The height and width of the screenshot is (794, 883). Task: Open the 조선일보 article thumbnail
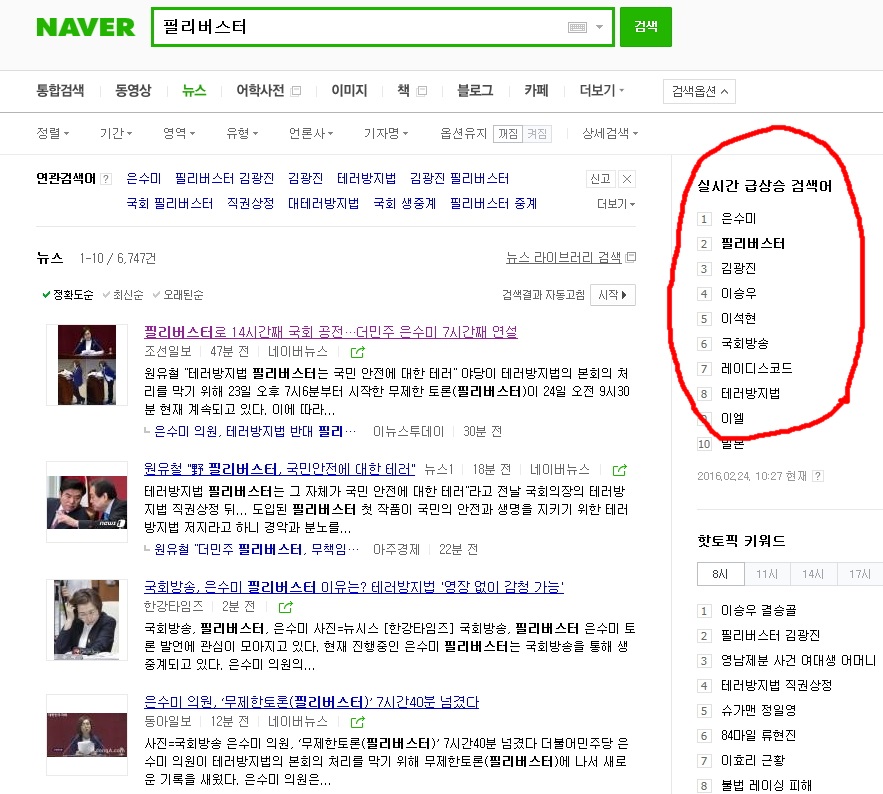pyautogui.click(x=87, y=364)
